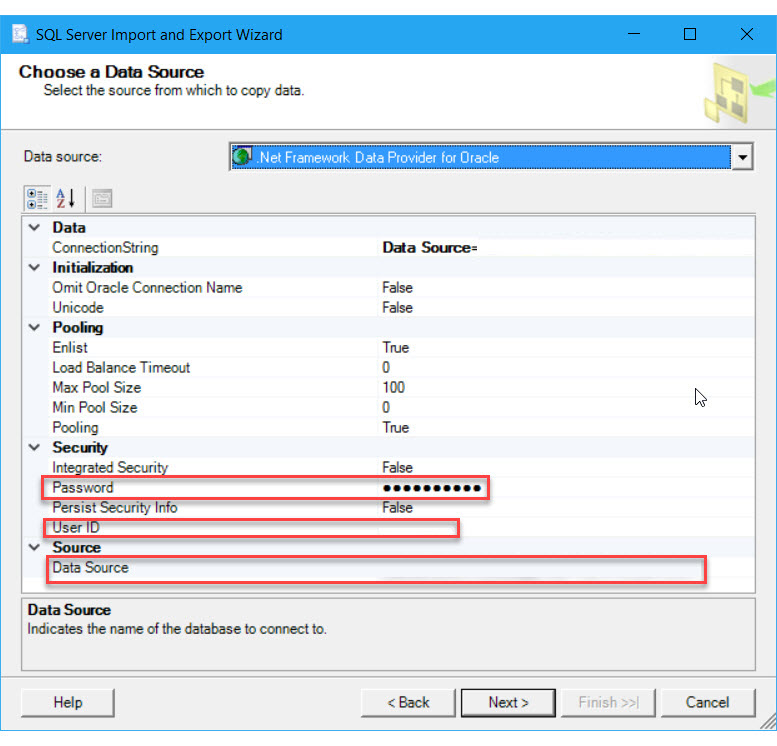Click the User ID value field

point(566,527)
